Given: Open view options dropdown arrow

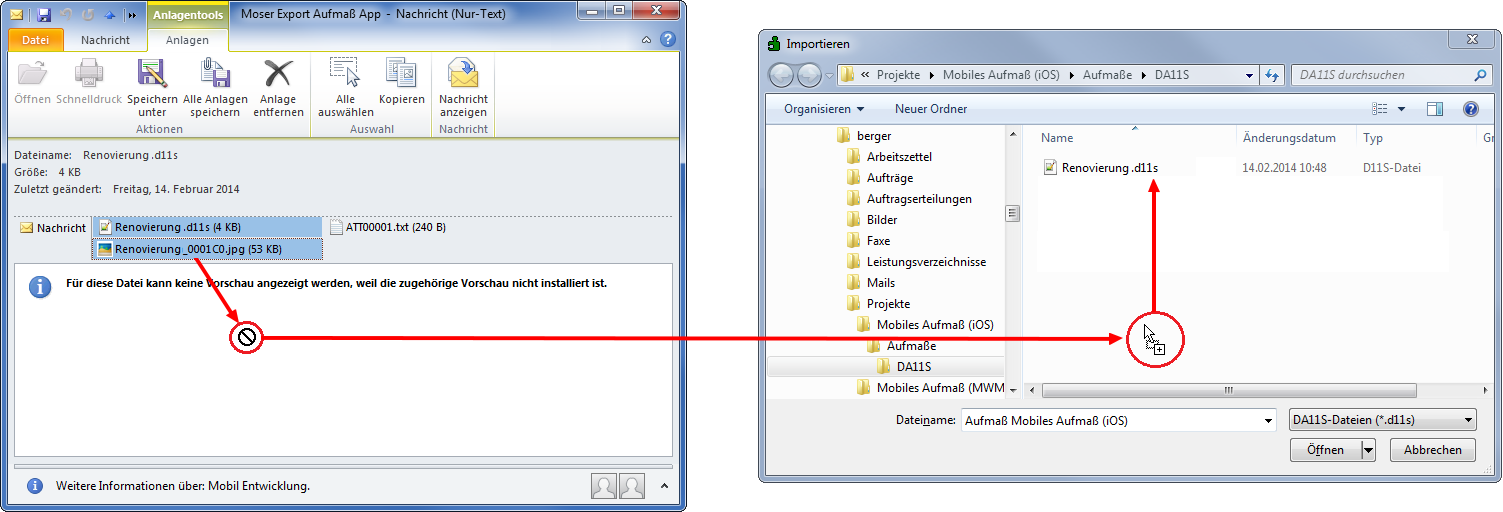Looking at the screenshot, I should click(x=1401, y=109).
